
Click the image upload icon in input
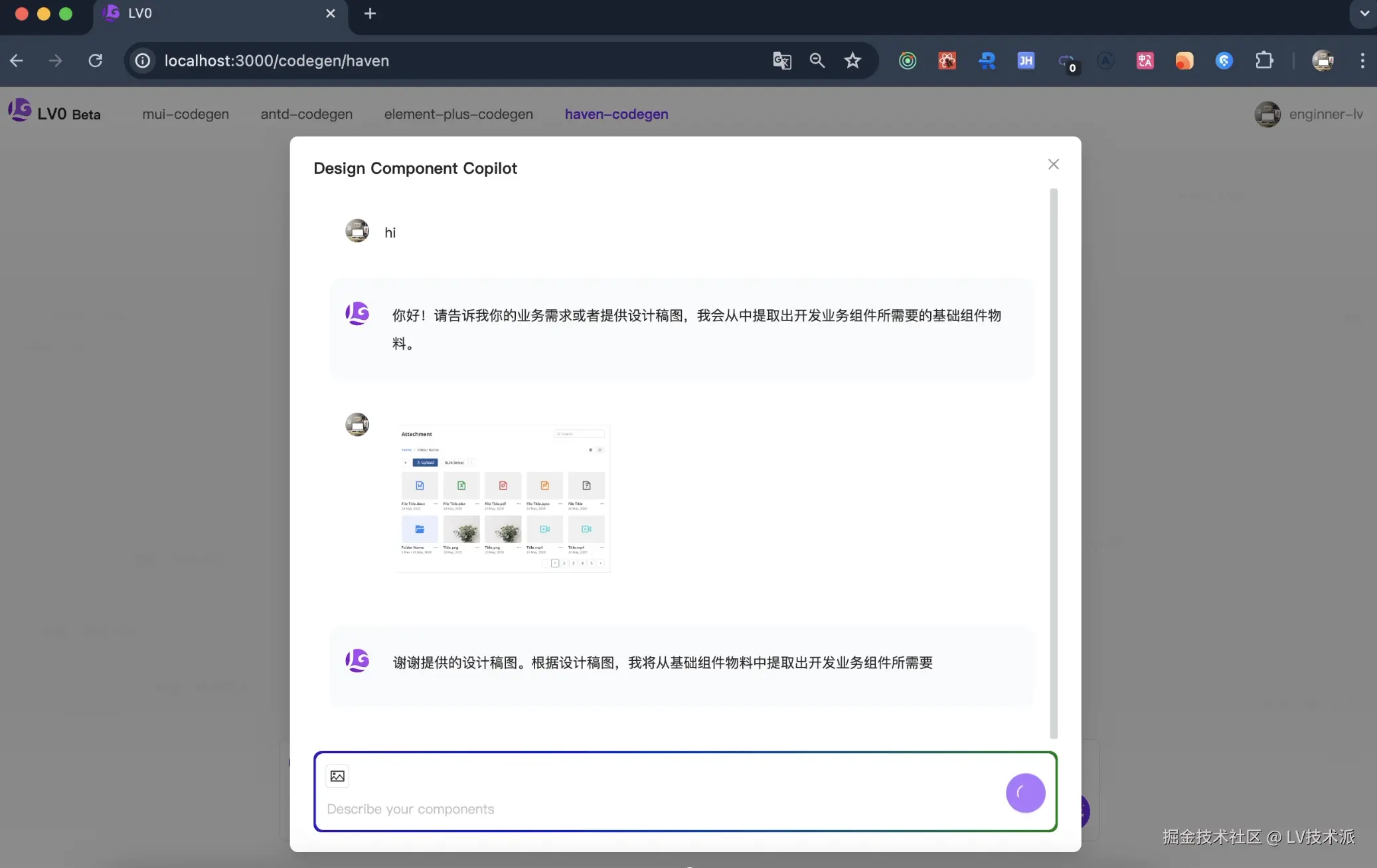point(337,776)
